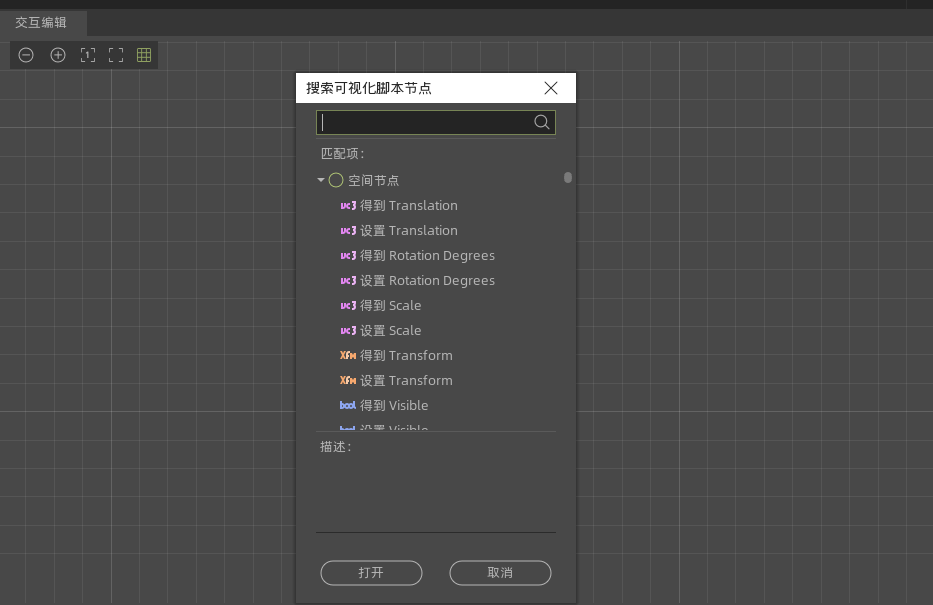This screenshot has height=605, width=933.
Task: Click the node list scrollbar thumb
Action: pyautogui.click(x=568, y=177)
